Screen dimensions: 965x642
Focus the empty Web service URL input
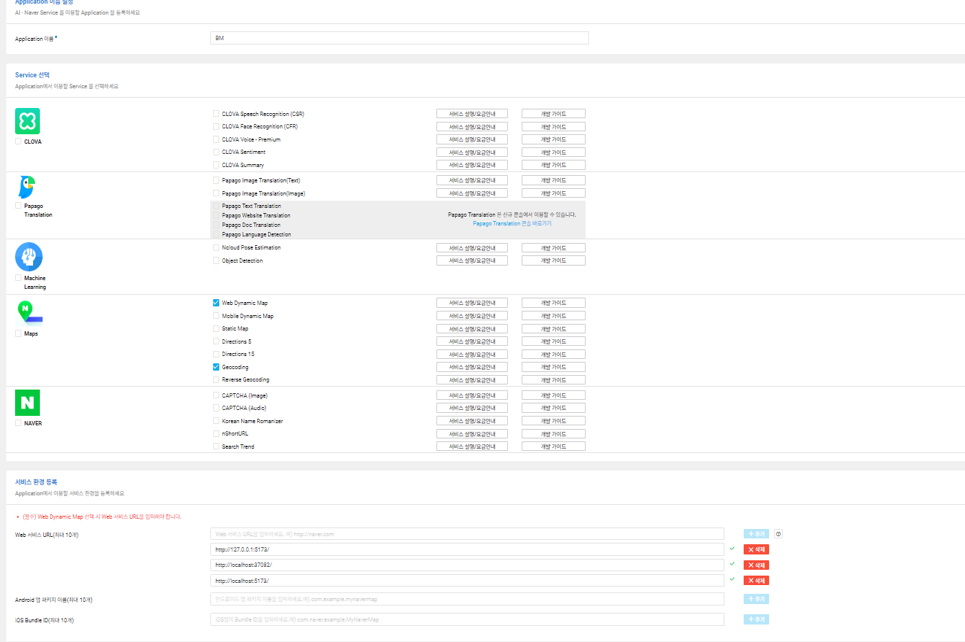pos(467,534)
